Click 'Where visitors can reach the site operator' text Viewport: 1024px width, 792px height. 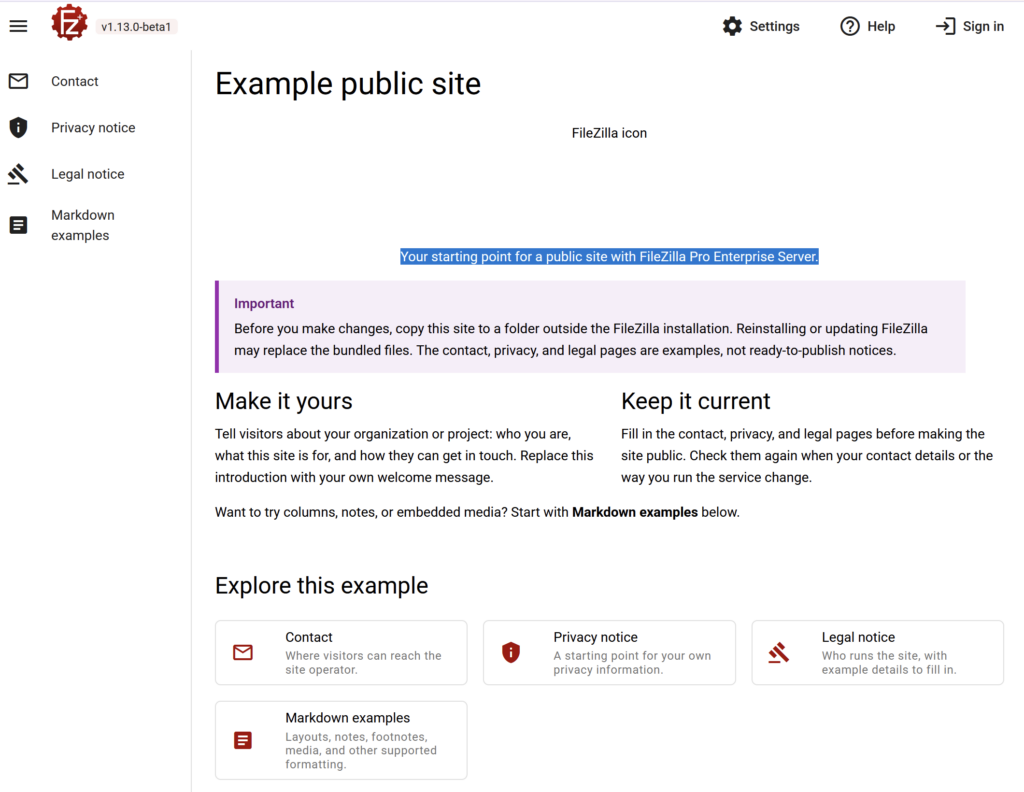point(363,663)
